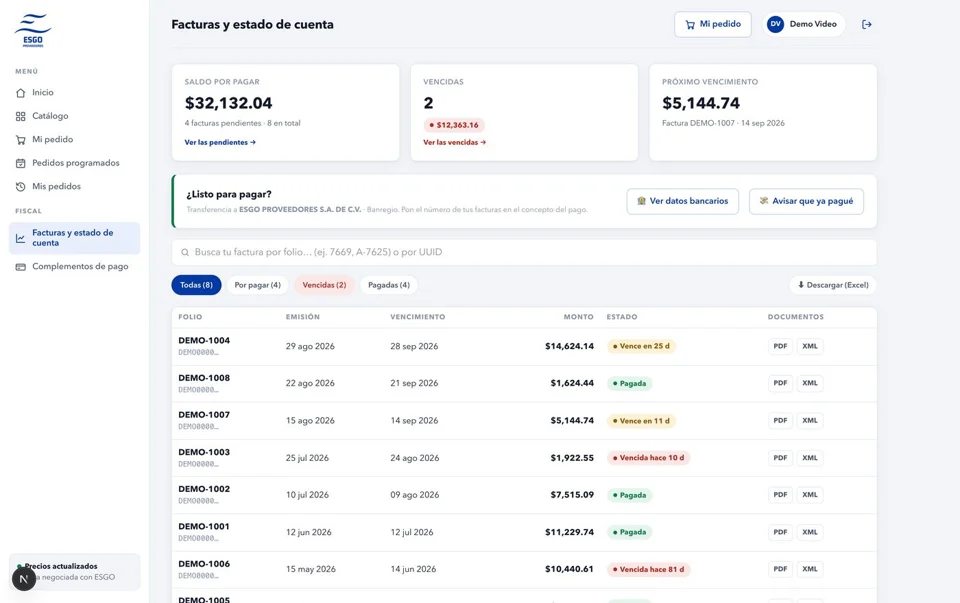Click the Vencida hace 81 d badge
Viewport: 960px width, 603px height.
[x=648, y=569]
